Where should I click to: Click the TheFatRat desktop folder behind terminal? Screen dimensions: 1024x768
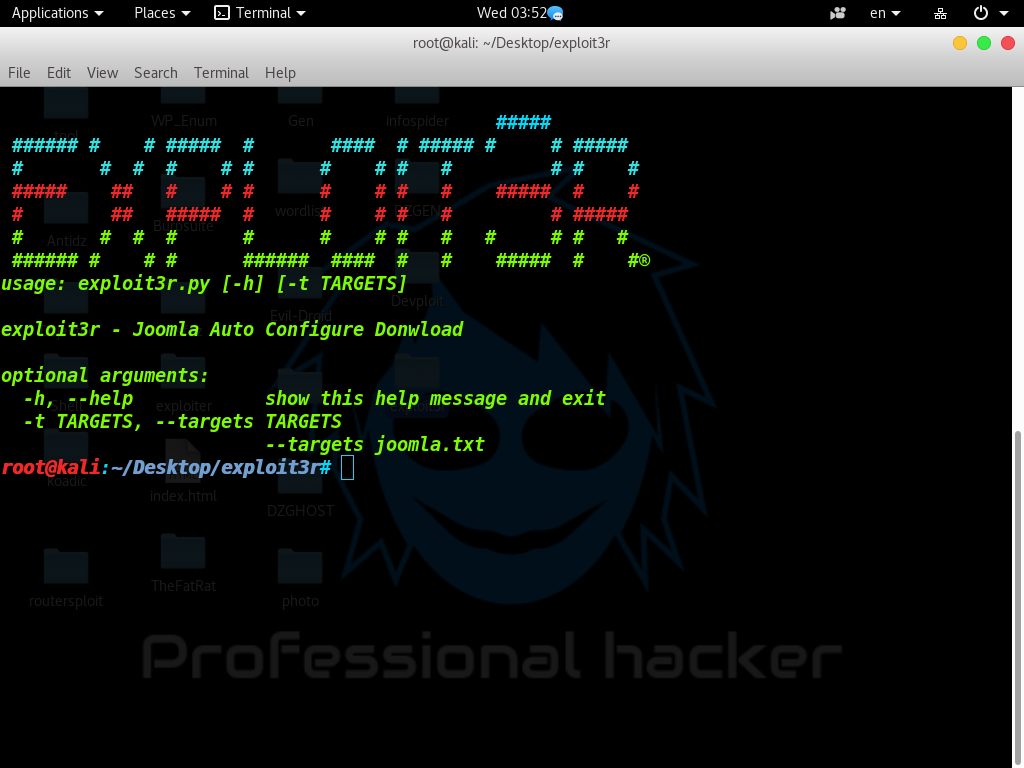click(184, 562)
